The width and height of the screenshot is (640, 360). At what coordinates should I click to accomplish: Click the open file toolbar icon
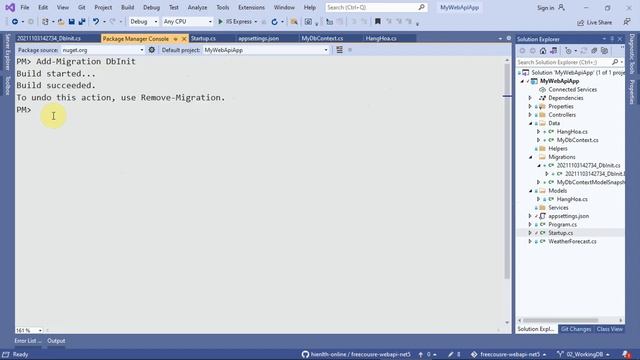point(61,22)
